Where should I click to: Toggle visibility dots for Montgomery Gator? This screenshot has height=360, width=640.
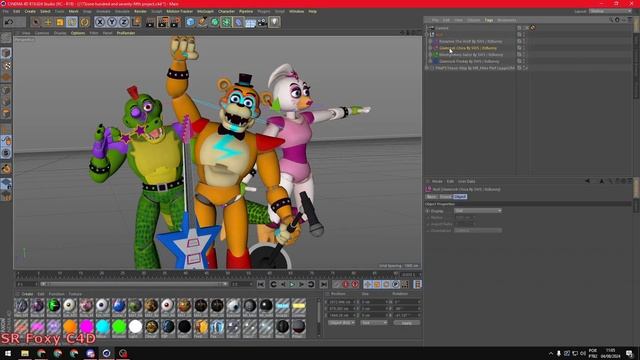pos(524,54)
